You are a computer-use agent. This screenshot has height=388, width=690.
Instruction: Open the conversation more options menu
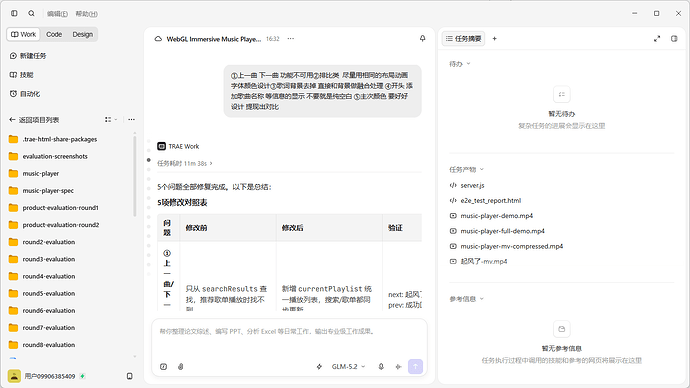coord(291,39)
